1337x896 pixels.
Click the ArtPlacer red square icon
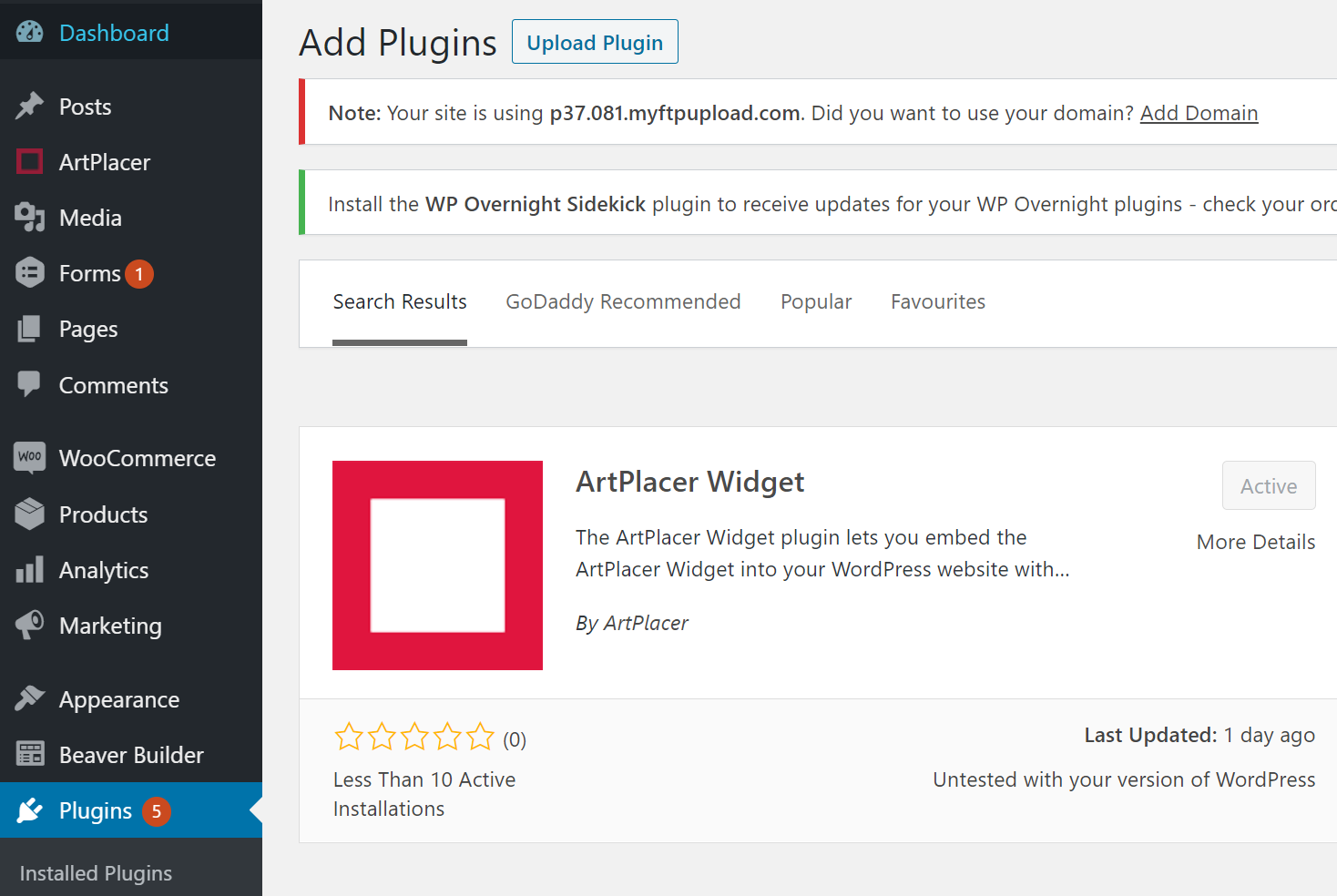30,162
